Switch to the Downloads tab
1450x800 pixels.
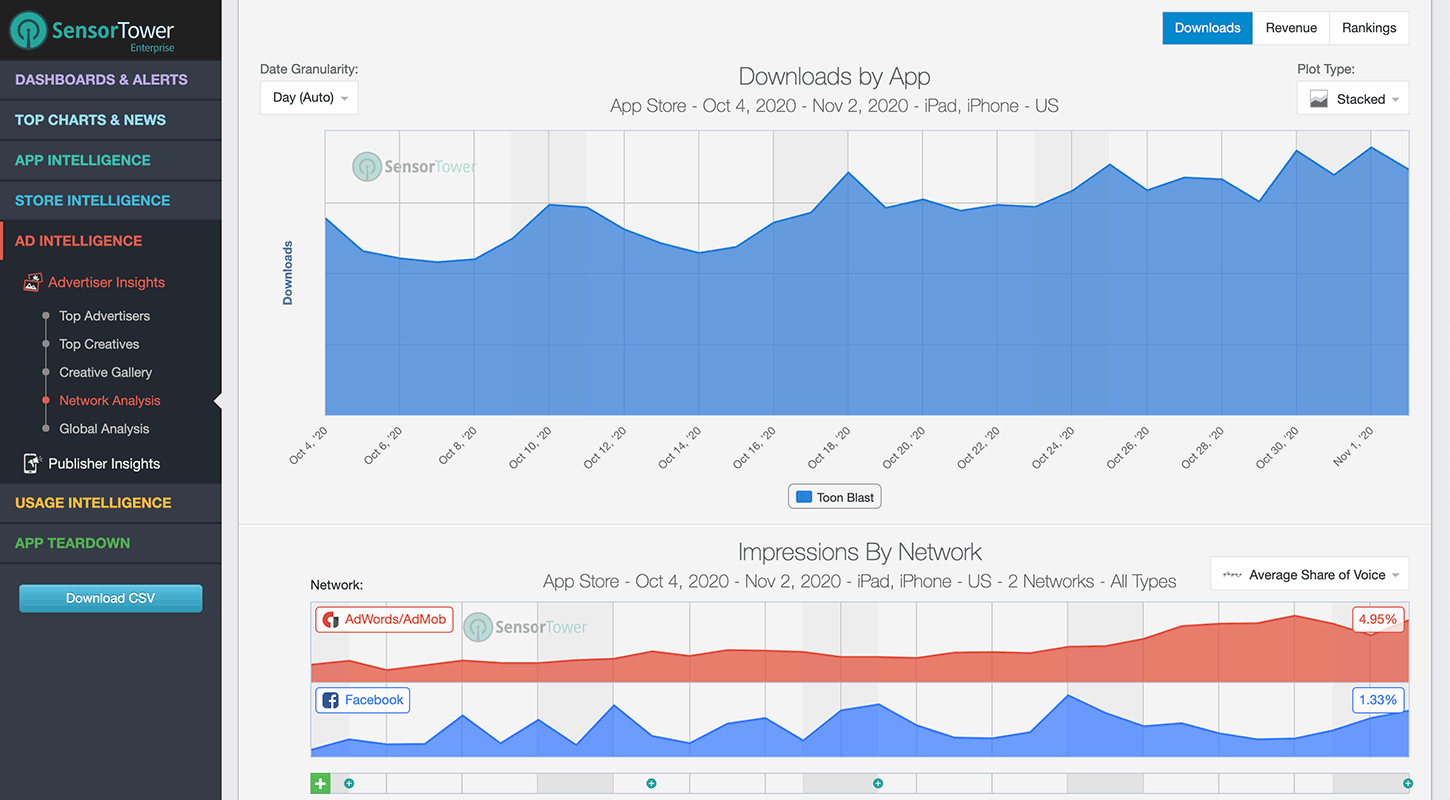pyautogui.click(x=1207, y=28)
